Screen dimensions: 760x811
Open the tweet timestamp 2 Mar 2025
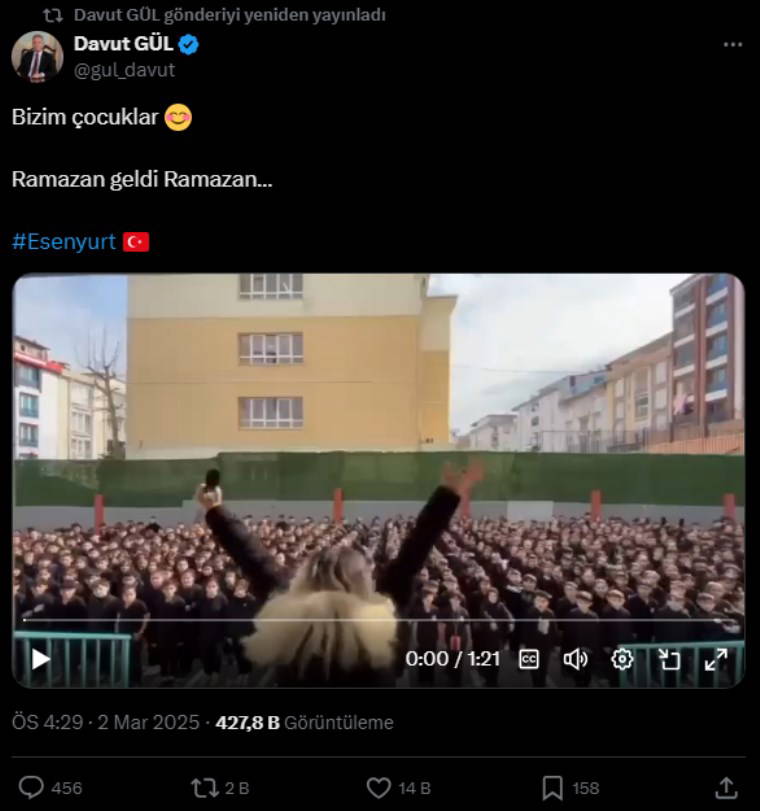click(148, 722)
